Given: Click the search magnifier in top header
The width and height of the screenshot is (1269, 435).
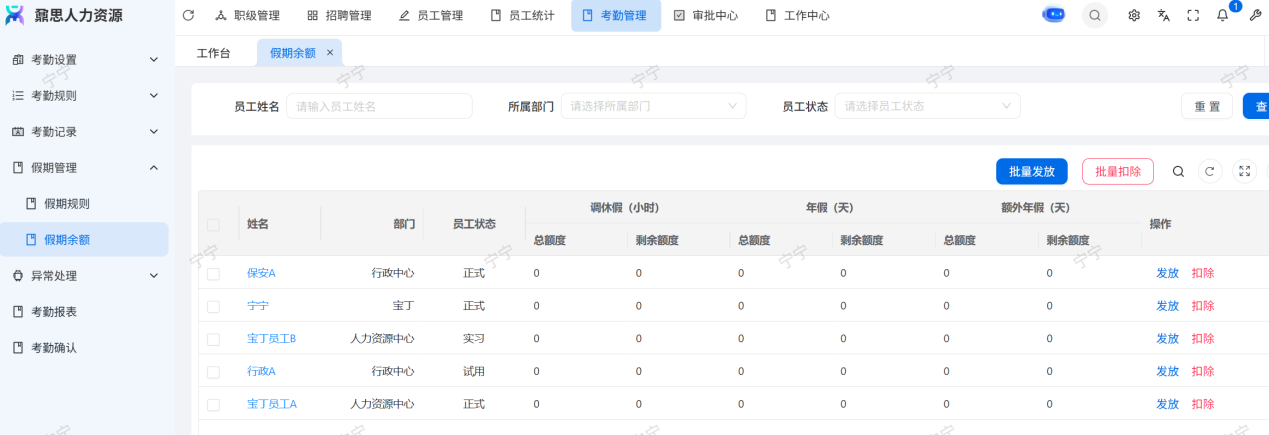Looking at the screenshot, I should (1095, 15).
